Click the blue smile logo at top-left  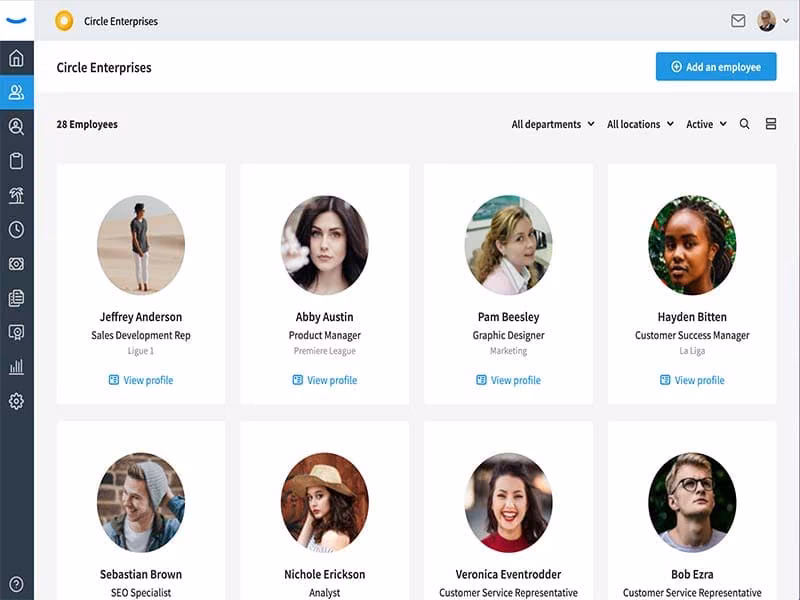(x=16, y=21)
